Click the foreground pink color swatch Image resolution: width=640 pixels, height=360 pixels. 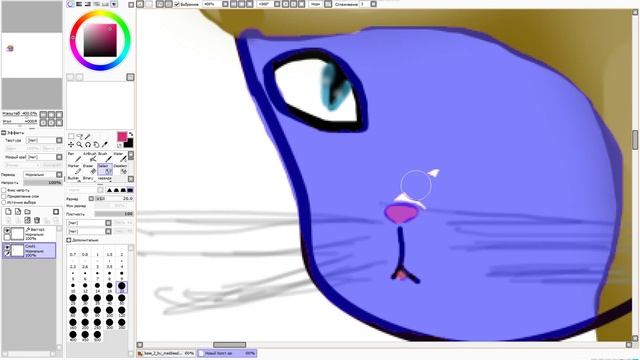[122, 136]
